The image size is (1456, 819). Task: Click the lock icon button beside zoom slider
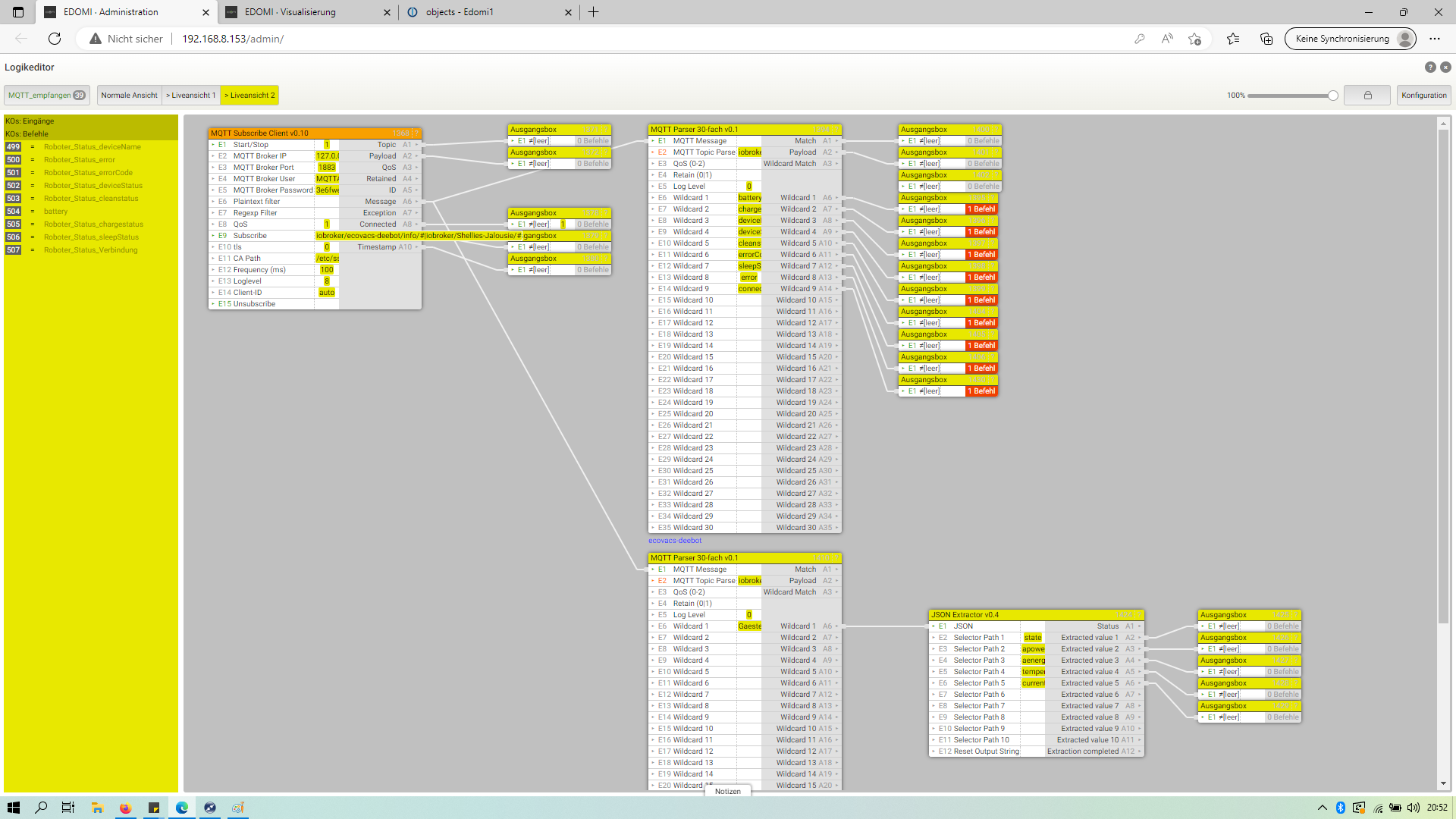pyautogui.click(x=1367, y=96)
